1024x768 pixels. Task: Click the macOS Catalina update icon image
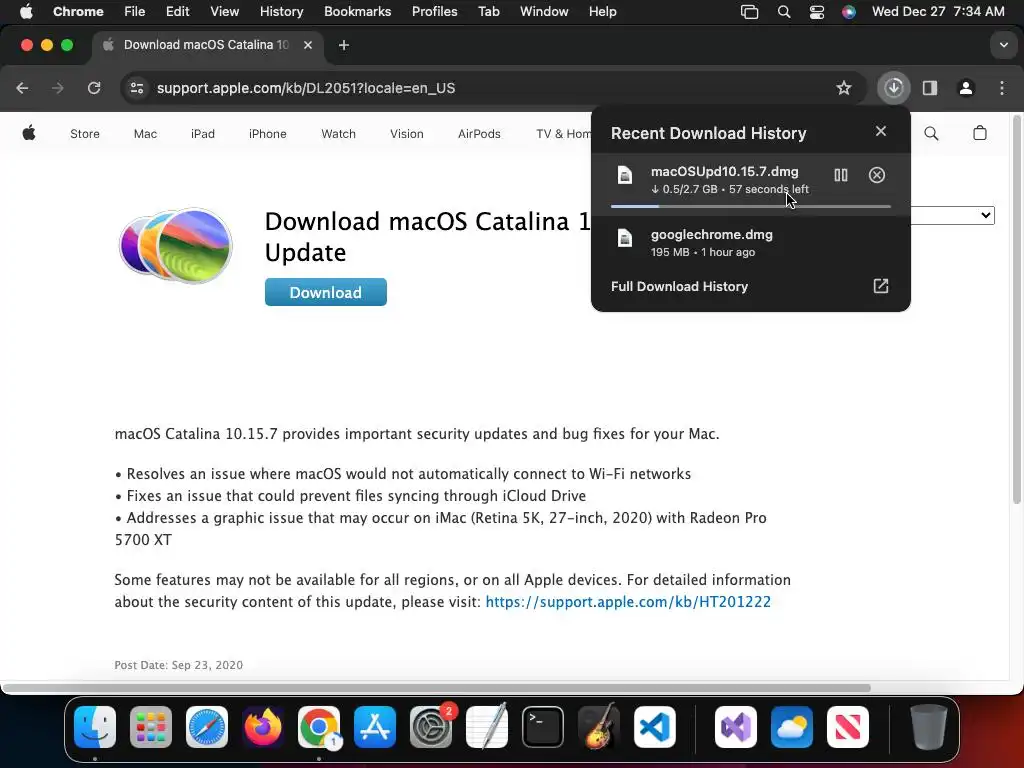176,245
